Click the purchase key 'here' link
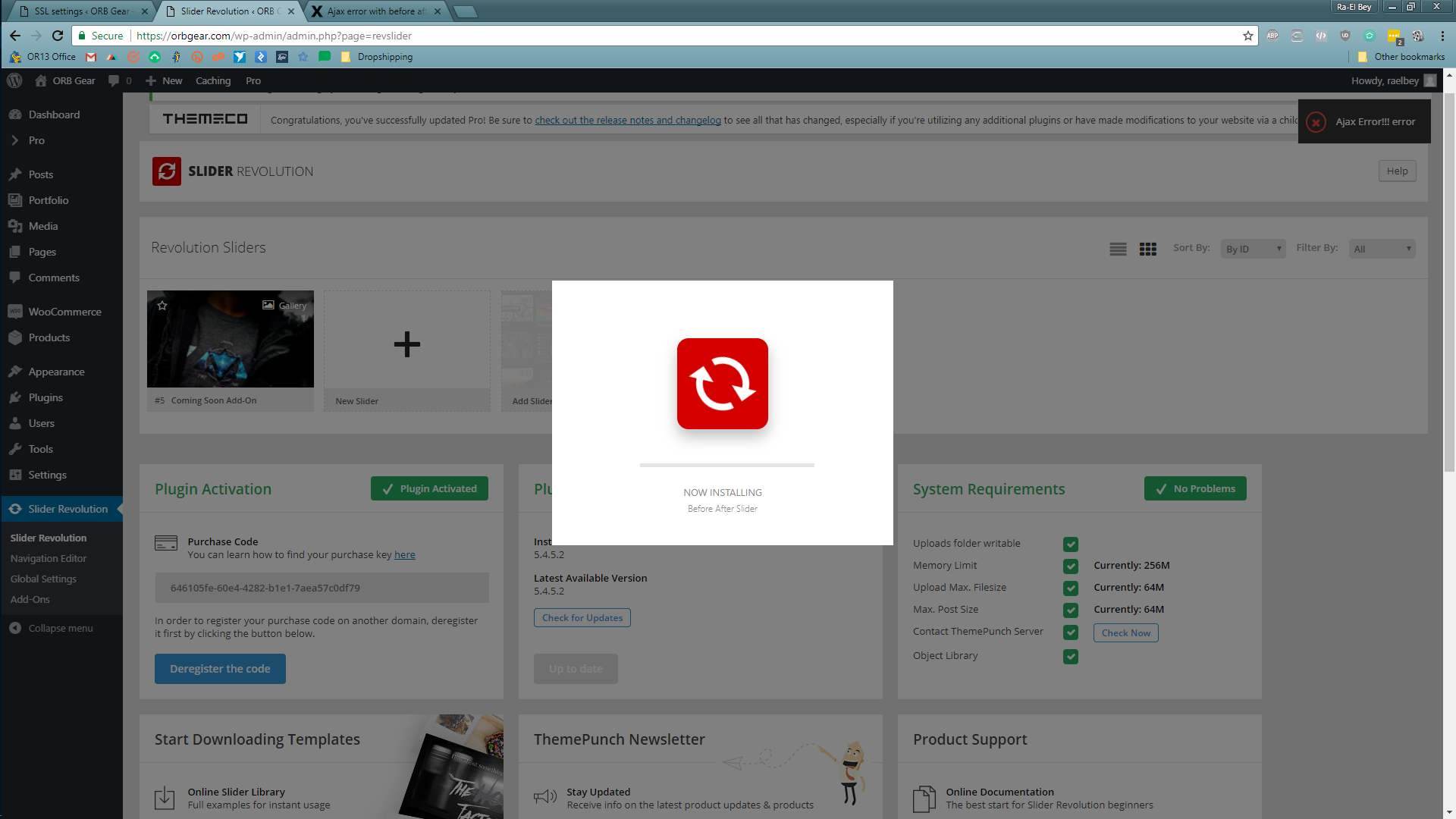The image size is (1456, 819). [x=405, y=555]
